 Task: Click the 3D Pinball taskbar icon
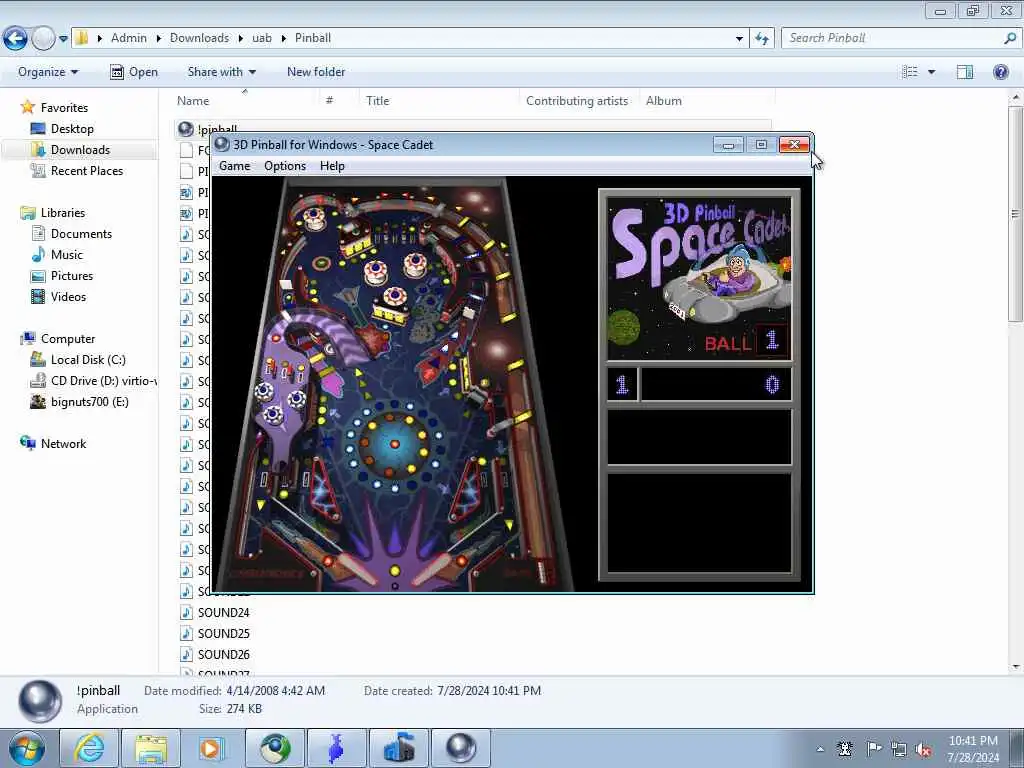tap(460, 748)
